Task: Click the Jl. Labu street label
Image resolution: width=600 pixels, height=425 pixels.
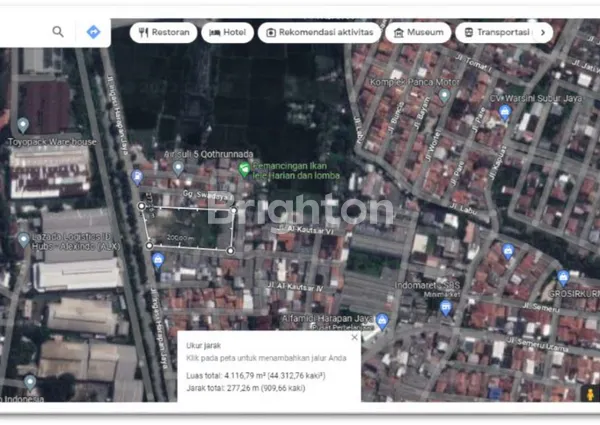Action: pos(463,208)
